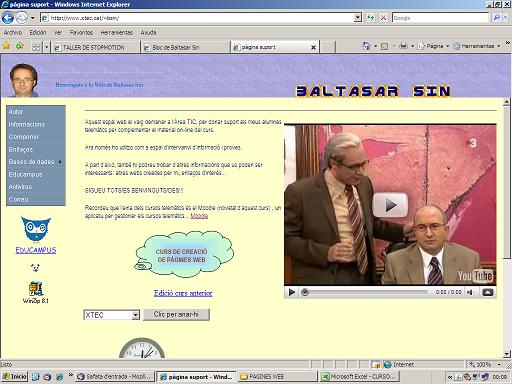Click the Internet security zone indicator
Screen dimensions: 512x384
(x=399, y=365)
